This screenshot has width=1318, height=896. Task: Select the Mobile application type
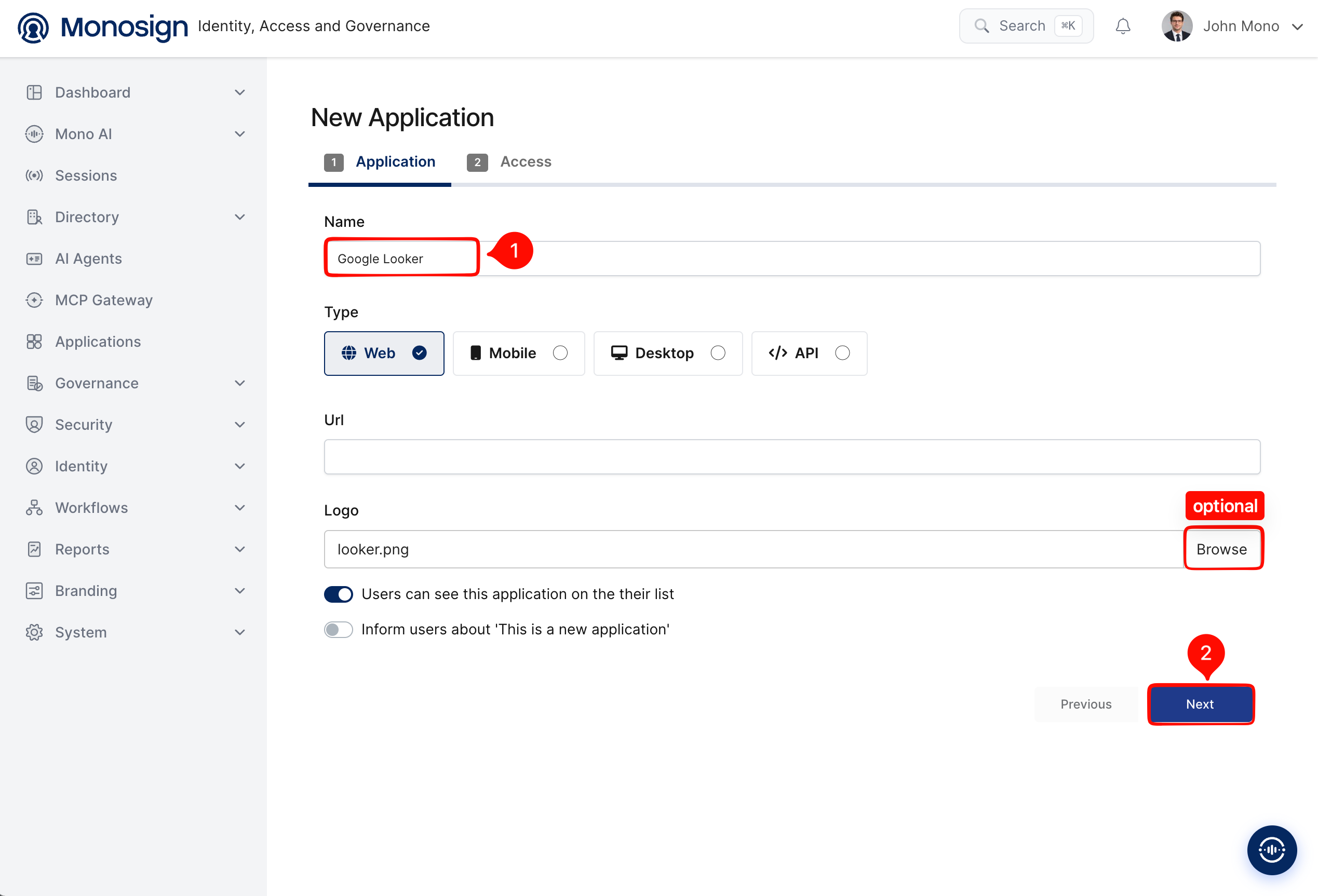[x=518, y=354]
